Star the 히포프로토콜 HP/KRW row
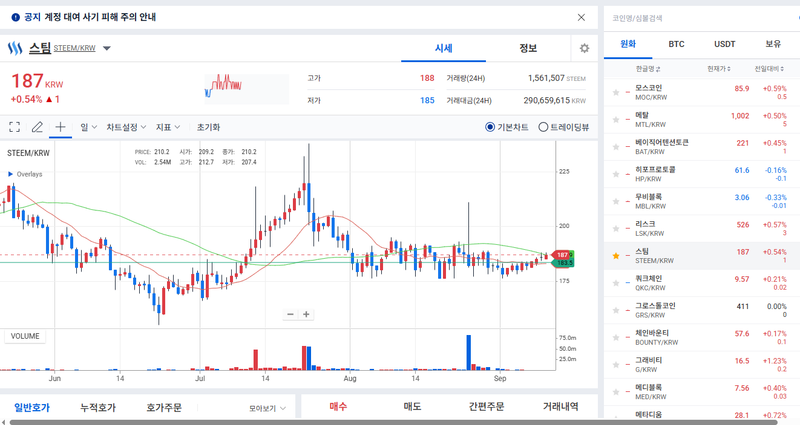 (616, 174)
